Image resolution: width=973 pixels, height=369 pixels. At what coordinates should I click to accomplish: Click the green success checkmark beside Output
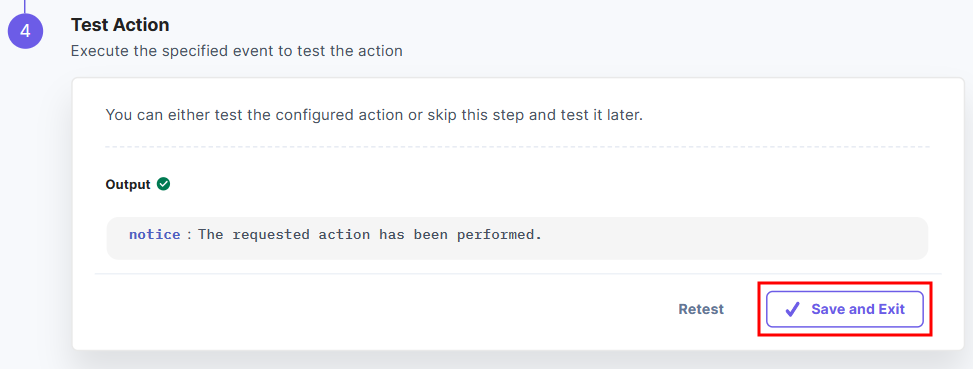click(x=164, y=184)
